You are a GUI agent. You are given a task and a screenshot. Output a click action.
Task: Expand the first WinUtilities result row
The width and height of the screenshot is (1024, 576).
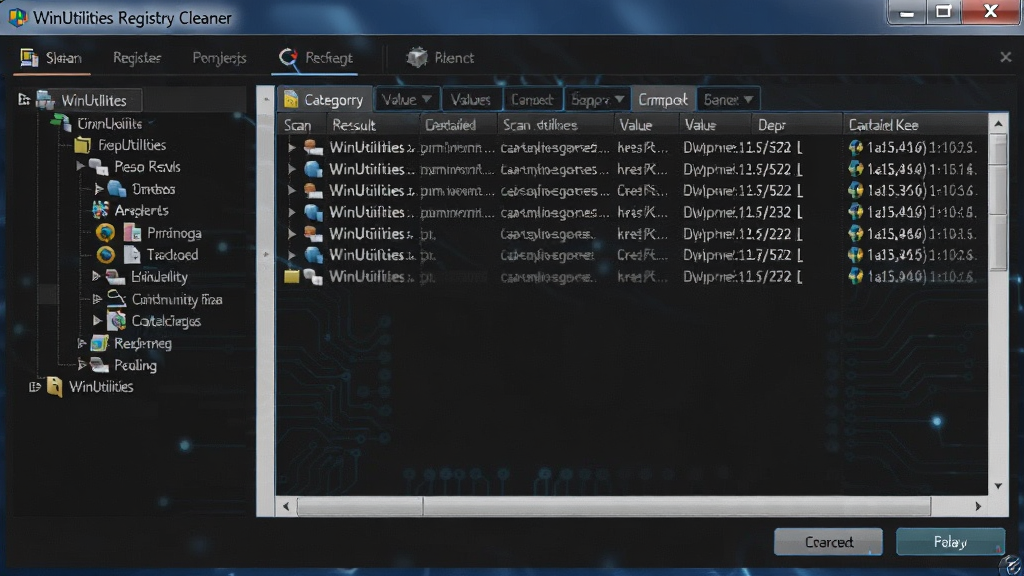(292, 148)
